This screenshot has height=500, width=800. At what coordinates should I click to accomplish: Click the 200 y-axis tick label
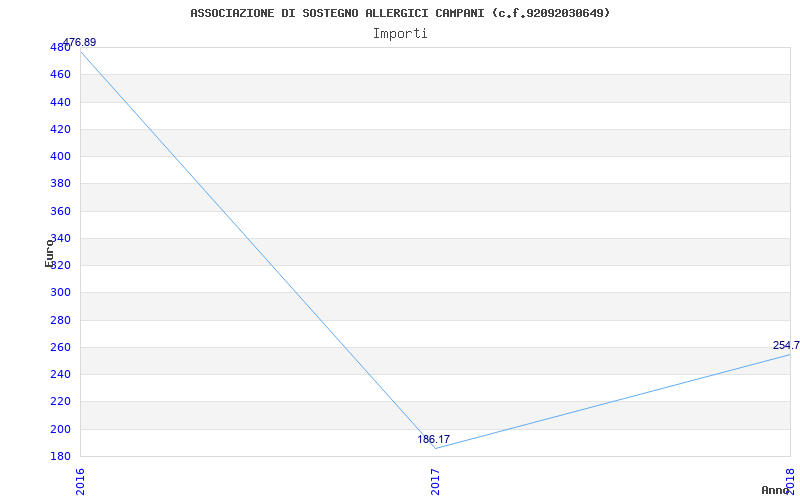60,429
